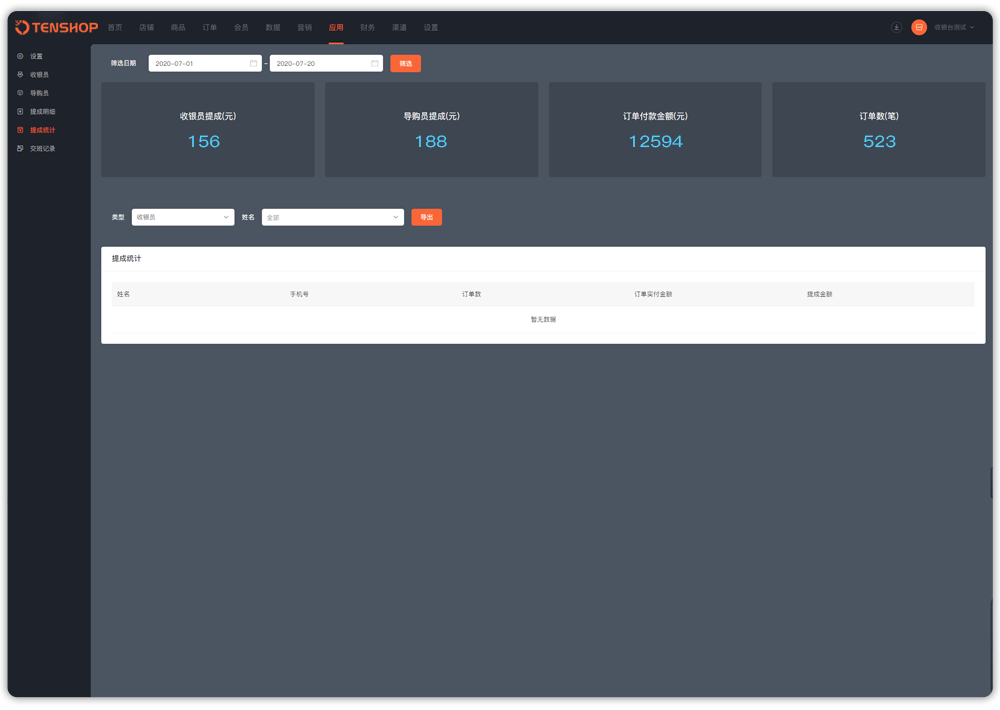Click the 订单付款金额(元) statistics card
Image resolution: width=1000 pixels, height=710 pixels.
pos(655,130)
